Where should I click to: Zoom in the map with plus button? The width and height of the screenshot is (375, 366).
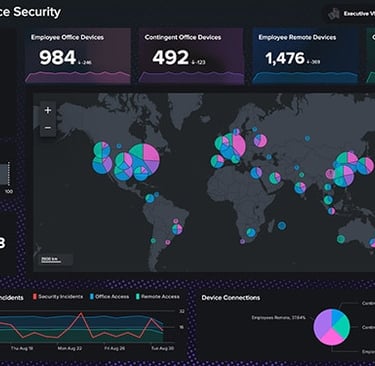[48, 110]
